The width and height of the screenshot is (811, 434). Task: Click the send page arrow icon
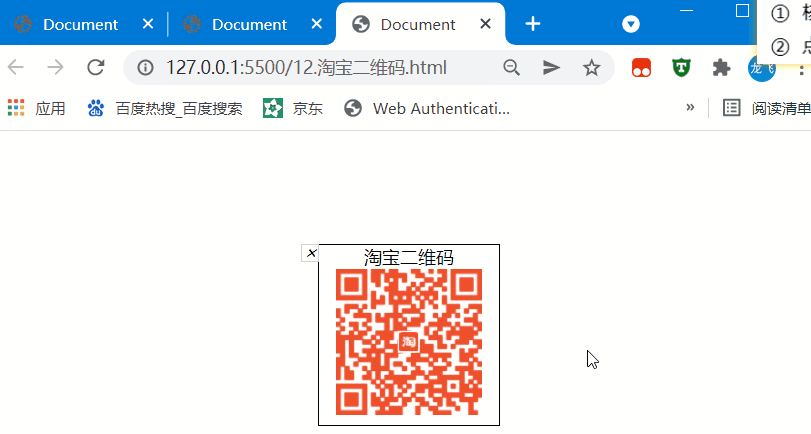coord(551,68)
